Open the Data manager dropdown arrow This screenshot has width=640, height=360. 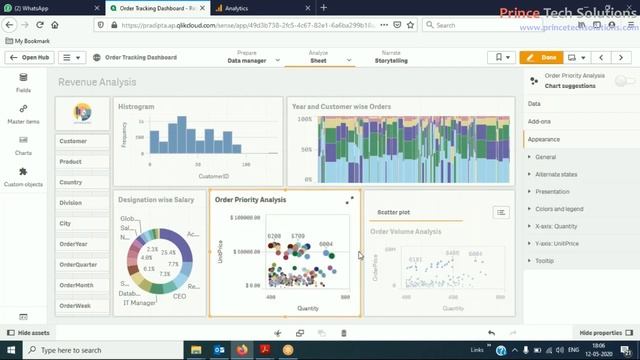(278, 60)
